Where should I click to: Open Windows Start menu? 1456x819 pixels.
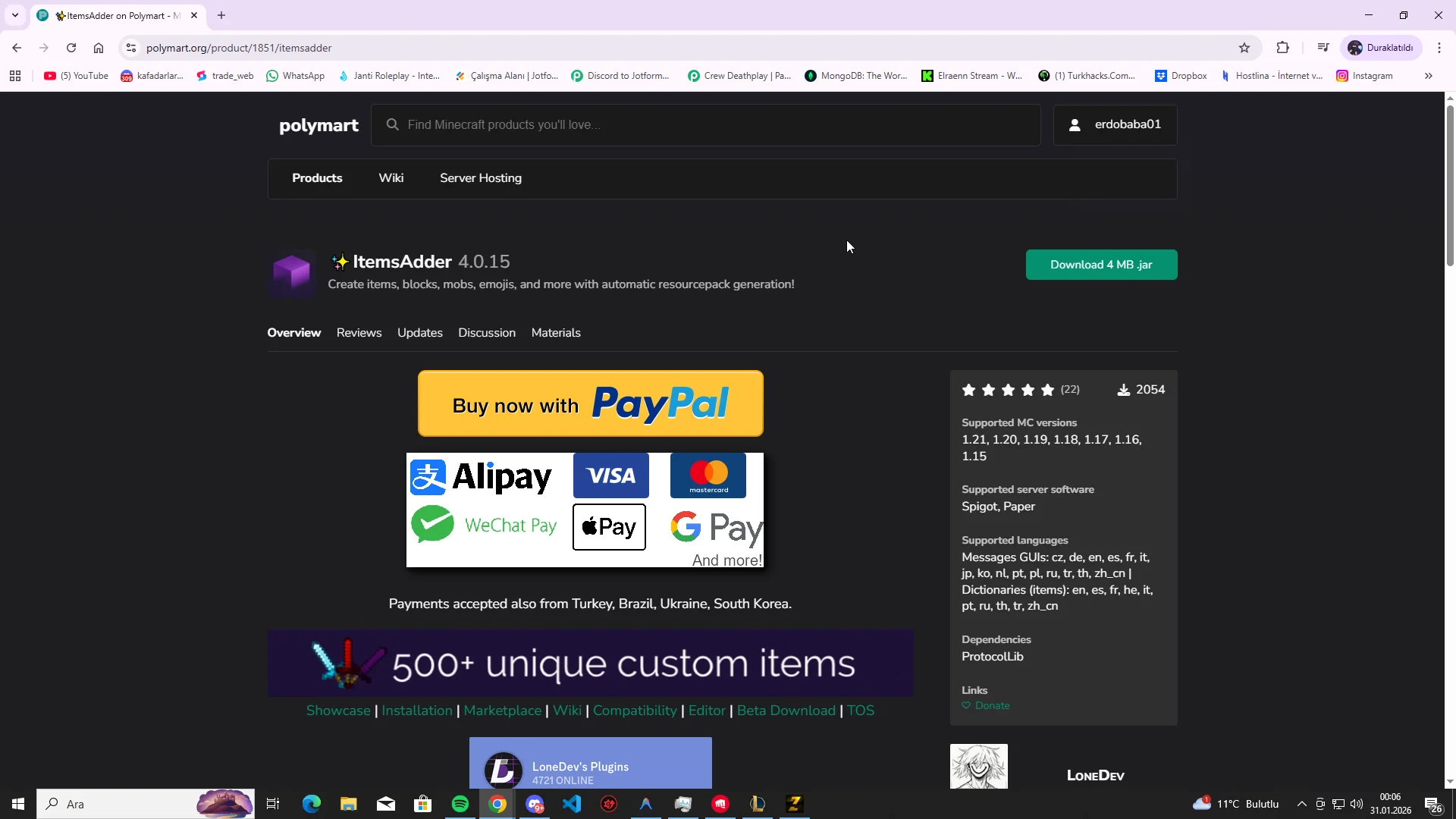tap(18, 804)
